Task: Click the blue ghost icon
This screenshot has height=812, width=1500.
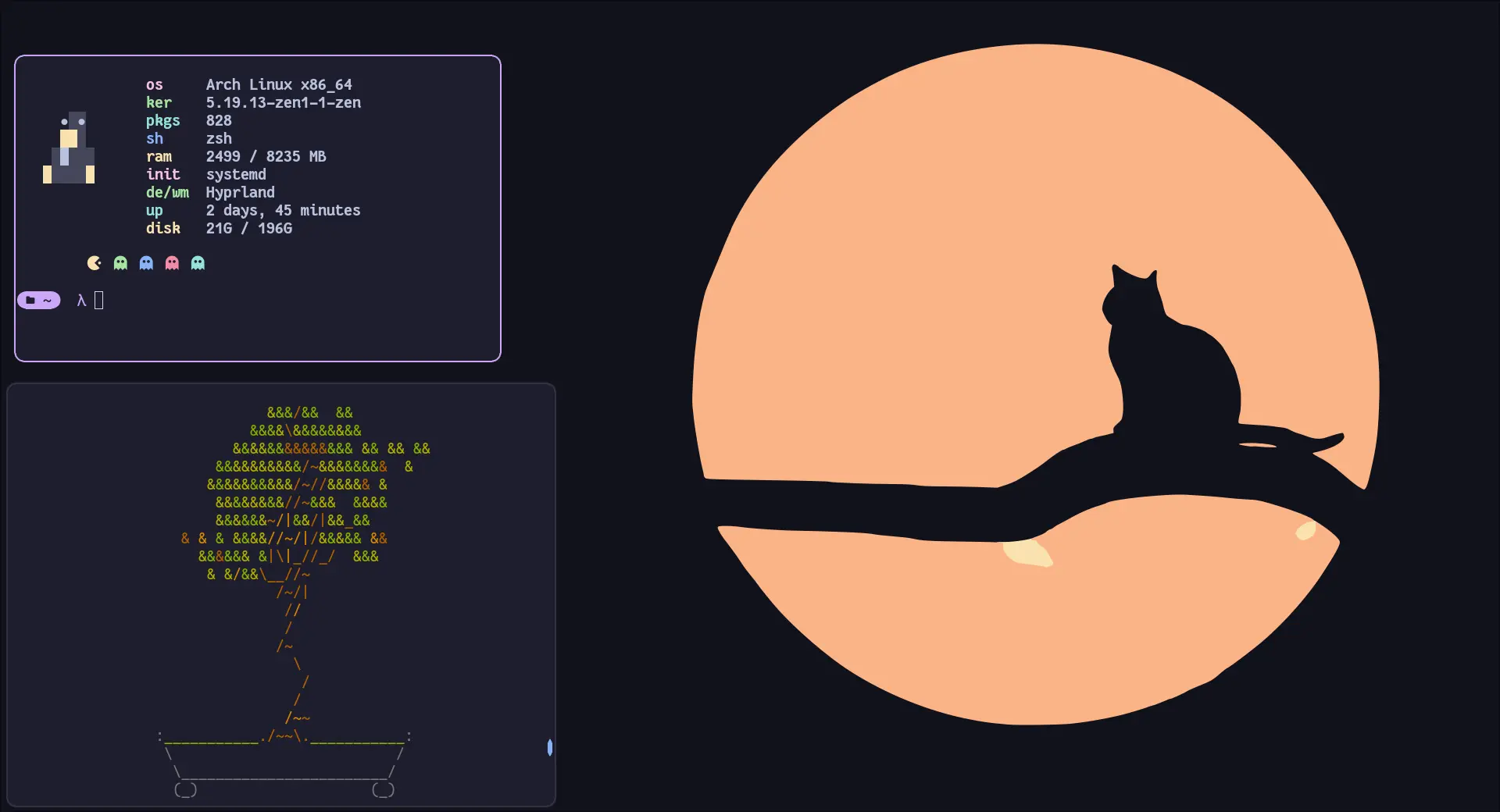Action: pyautogui.click(x=146, y=263)
